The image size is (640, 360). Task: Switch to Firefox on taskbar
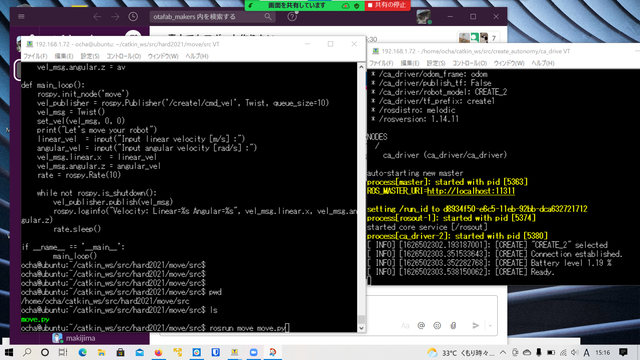(158, 352)
